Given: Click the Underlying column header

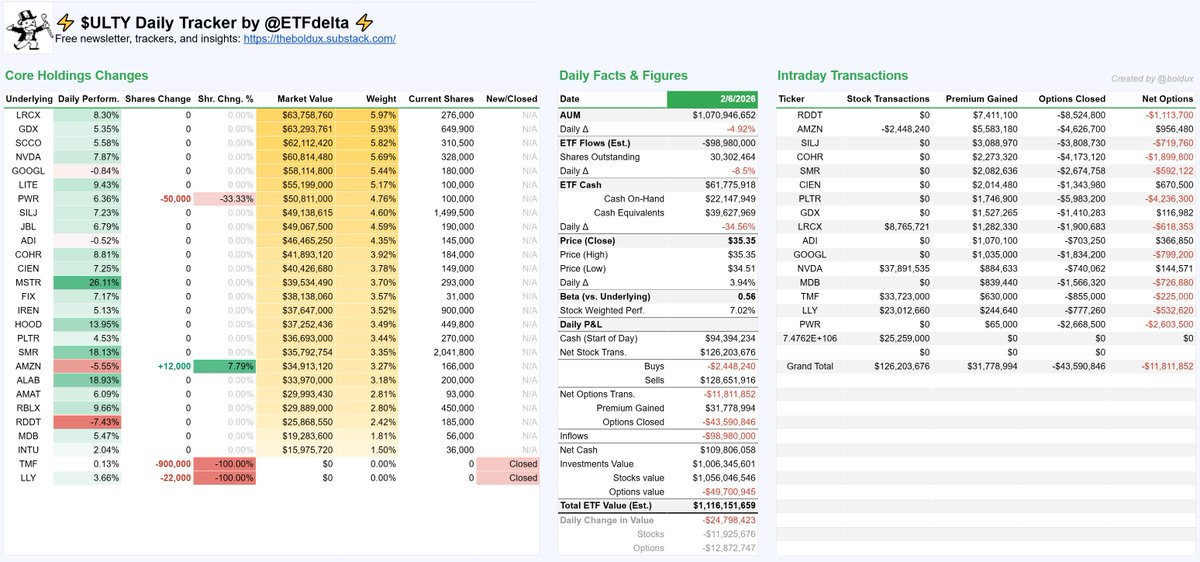Looking at the screenshot, I should (29, 99).
